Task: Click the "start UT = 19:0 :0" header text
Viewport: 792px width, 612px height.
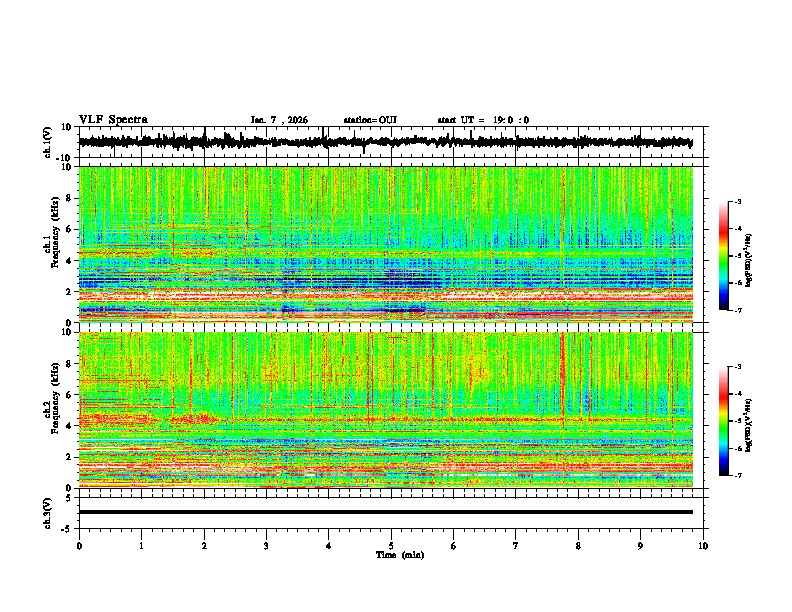Action: pos(483,120)
